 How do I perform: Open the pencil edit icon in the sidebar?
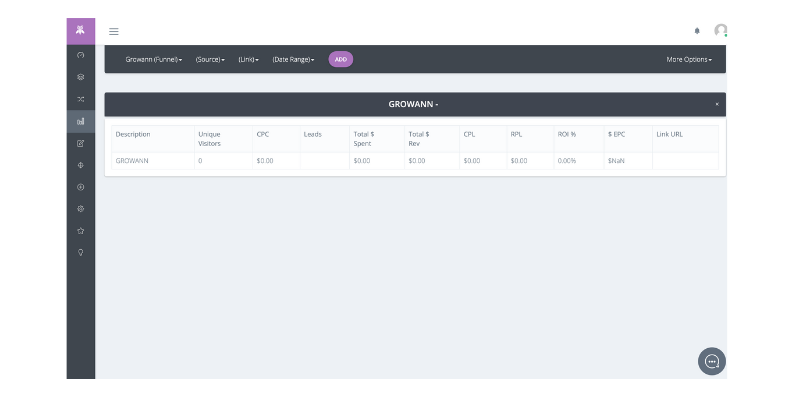point(81,143)
